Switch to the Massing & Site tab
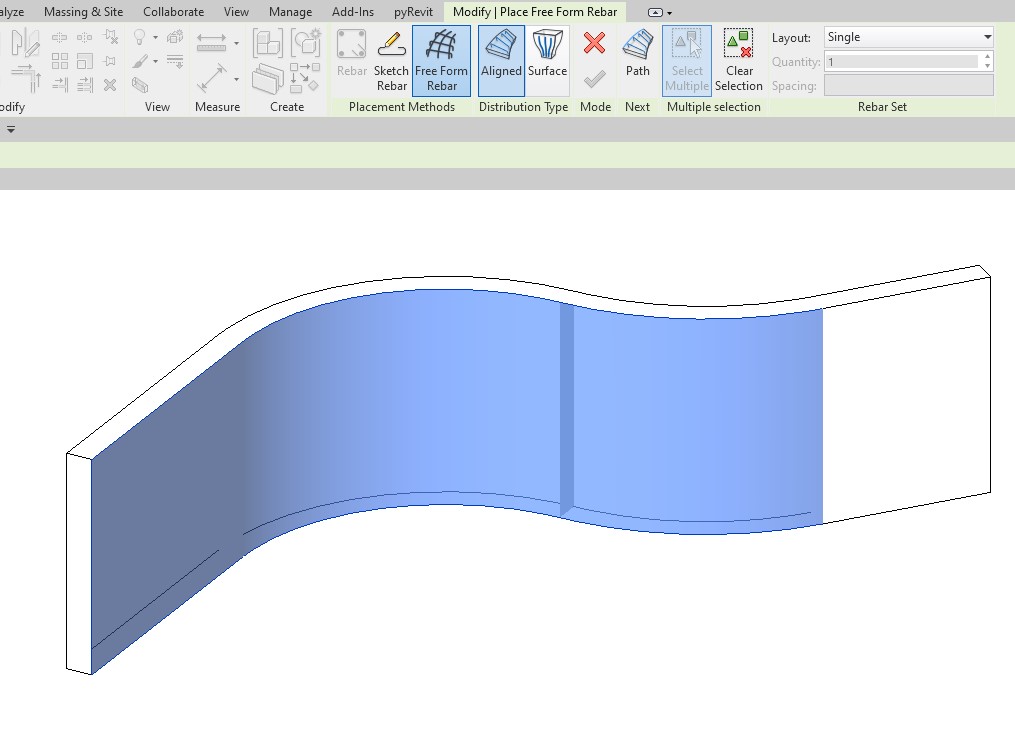 tap(83, 11)
